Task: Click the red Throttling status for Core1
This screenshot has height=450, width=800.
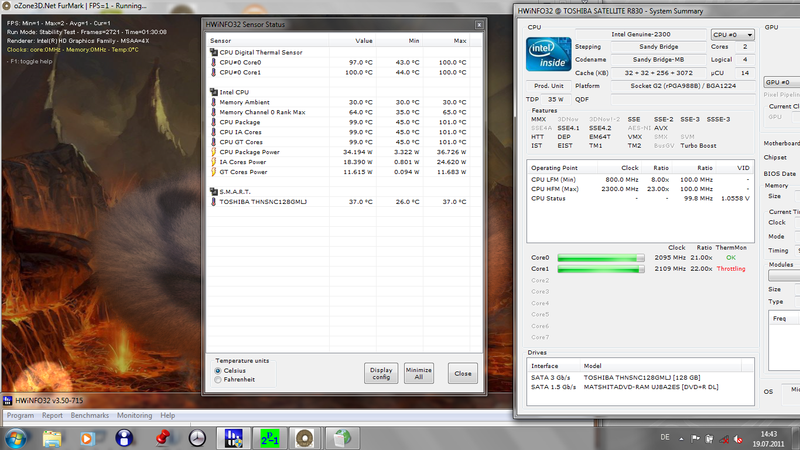Action: pos(731,269)
